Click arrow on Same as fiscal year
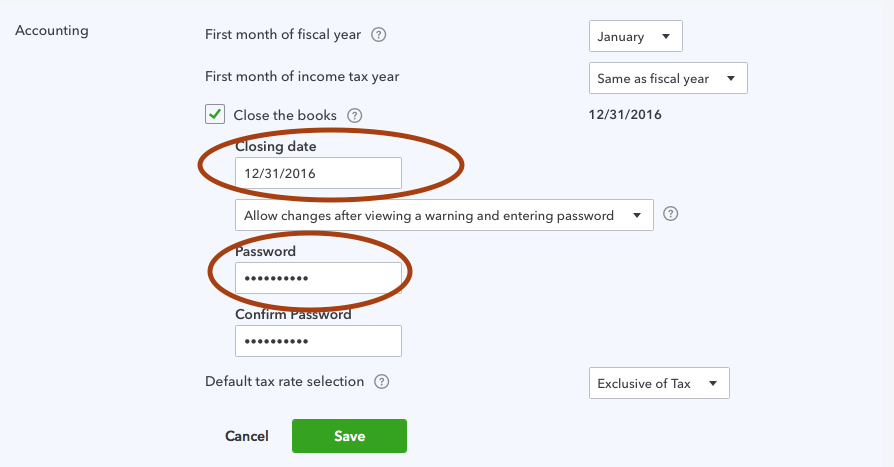Image resolution: width=894 pixels, height=467 pixels. 731,79
